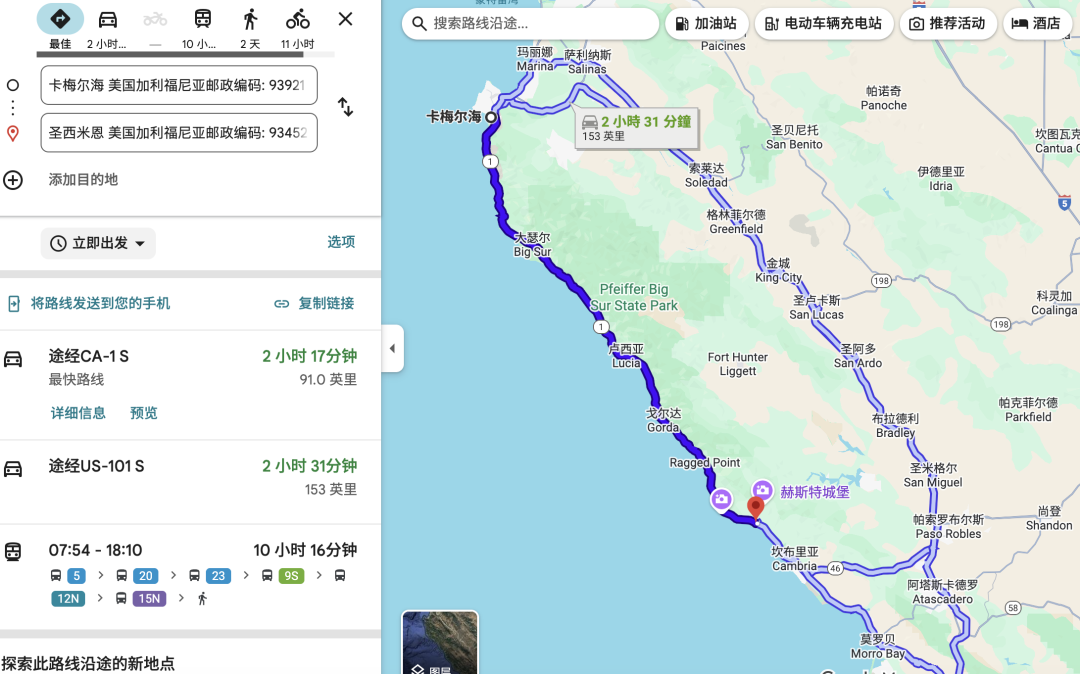The width and height of the screenshot is (1080, 674).
Task: Click the bus line 15N badge
Action: (149, 598)
